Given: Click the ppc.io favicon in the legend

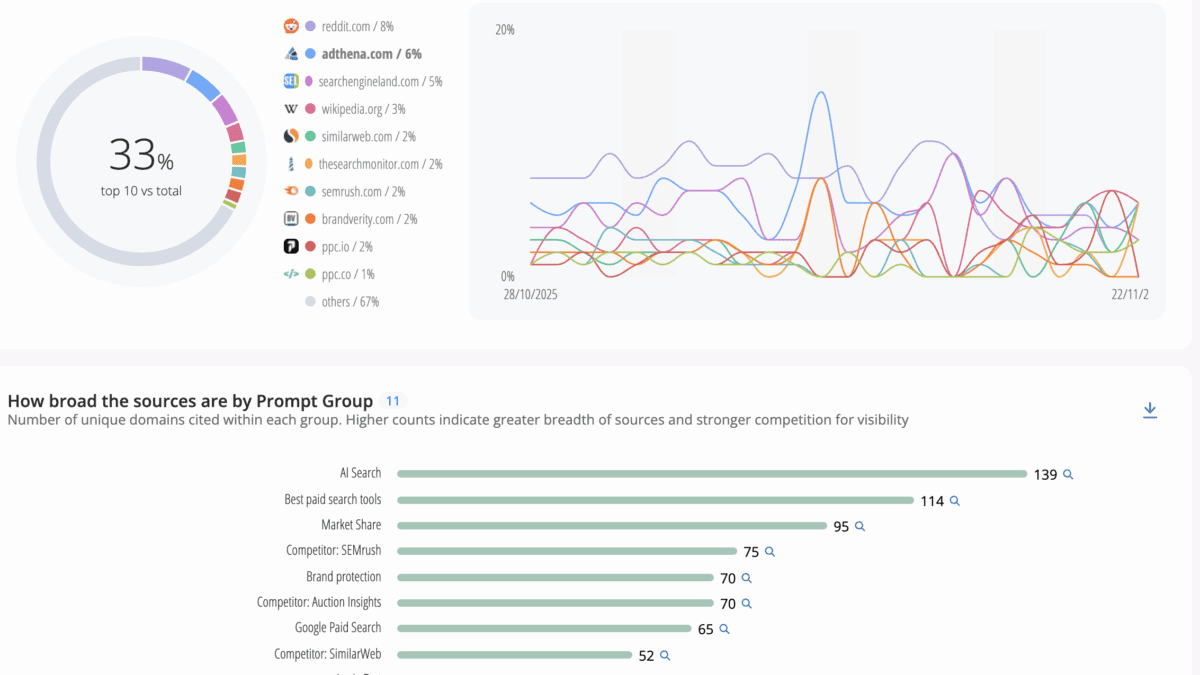Looking at the screenshot, I should tap(290, 245).
